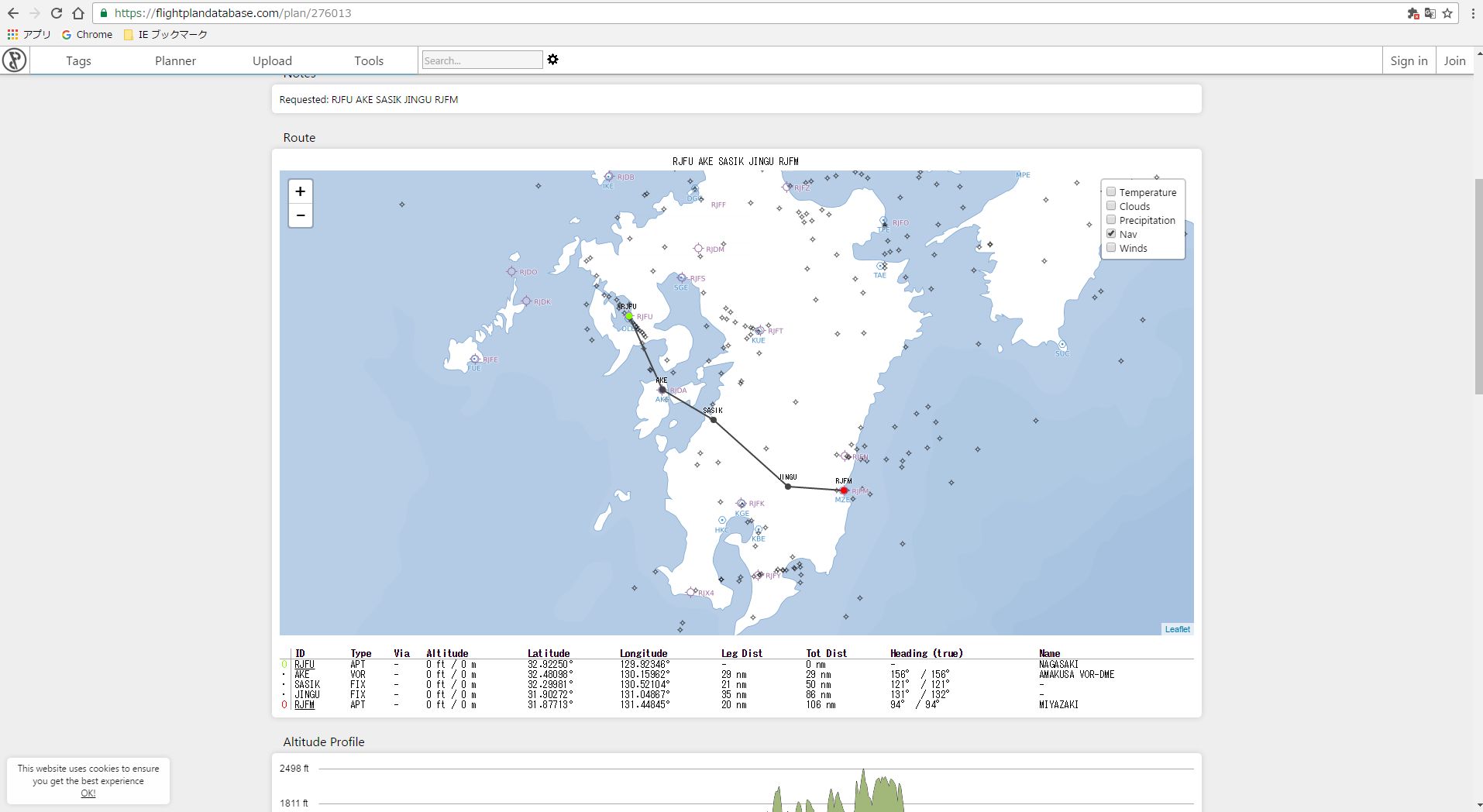The width and height of the screenshot is (1483, 812).
Task: Click the SASIK row in the route table
Action: coord(736,684)
